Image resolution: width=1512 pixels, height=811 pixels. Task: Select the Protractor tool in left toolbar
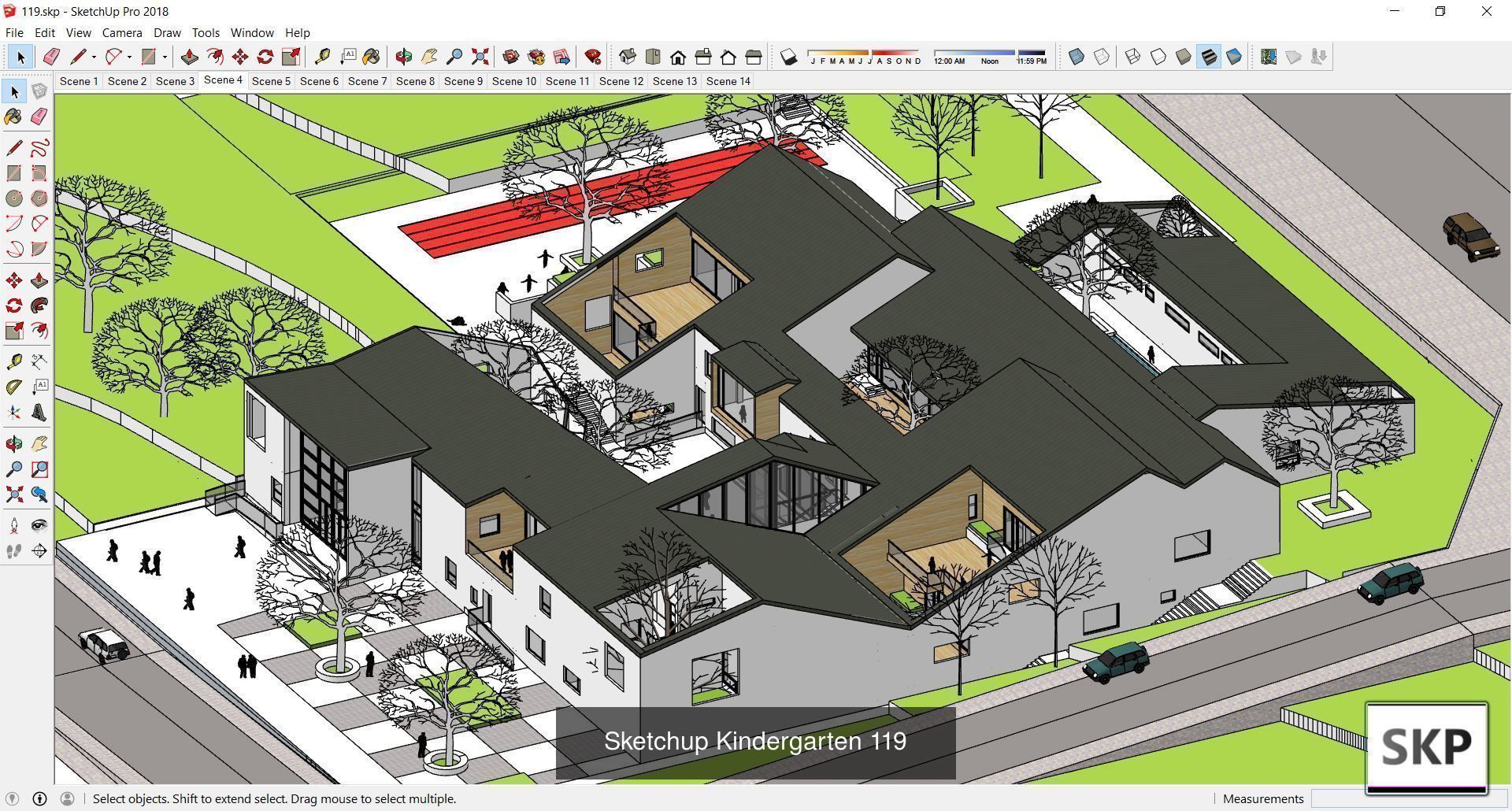(13, 387)
